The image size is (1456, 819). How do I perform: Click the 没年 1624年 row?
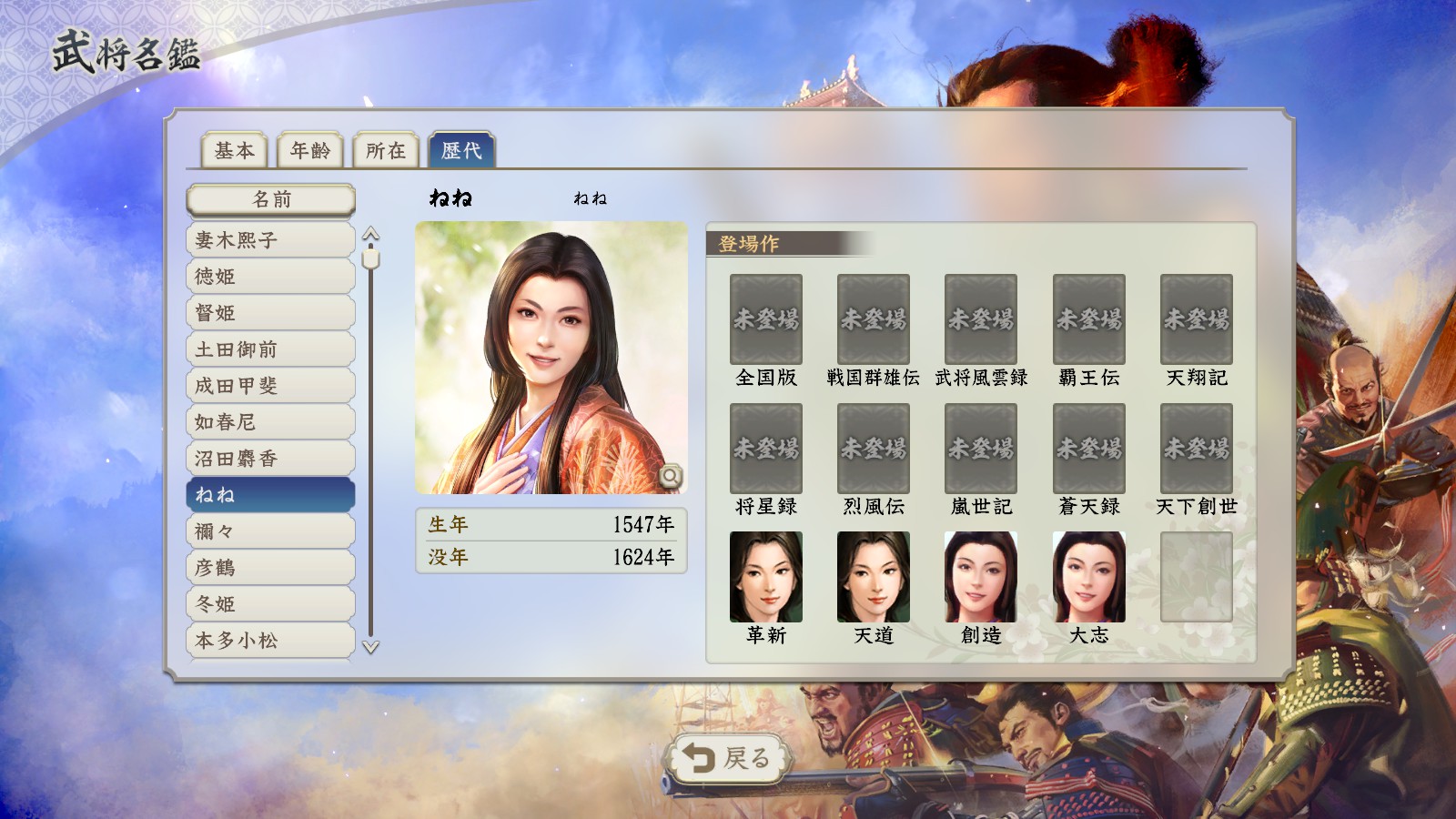[551, 557]
